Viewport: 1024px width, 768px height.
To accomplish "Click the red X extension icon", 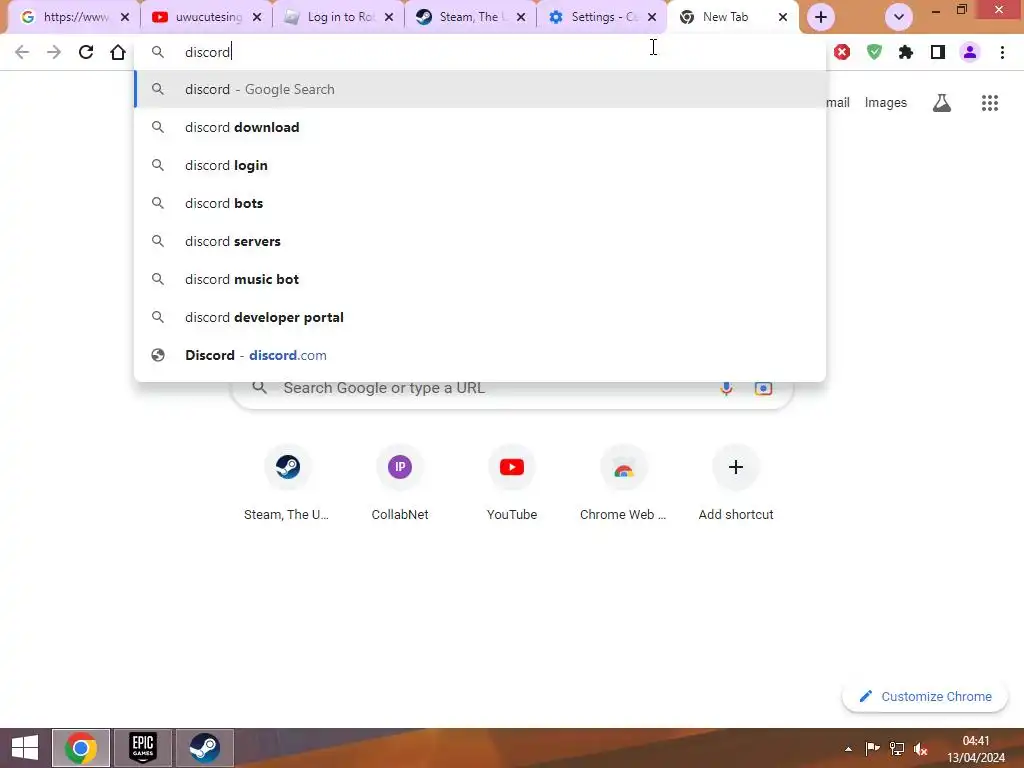I will (x=842, y=52).
